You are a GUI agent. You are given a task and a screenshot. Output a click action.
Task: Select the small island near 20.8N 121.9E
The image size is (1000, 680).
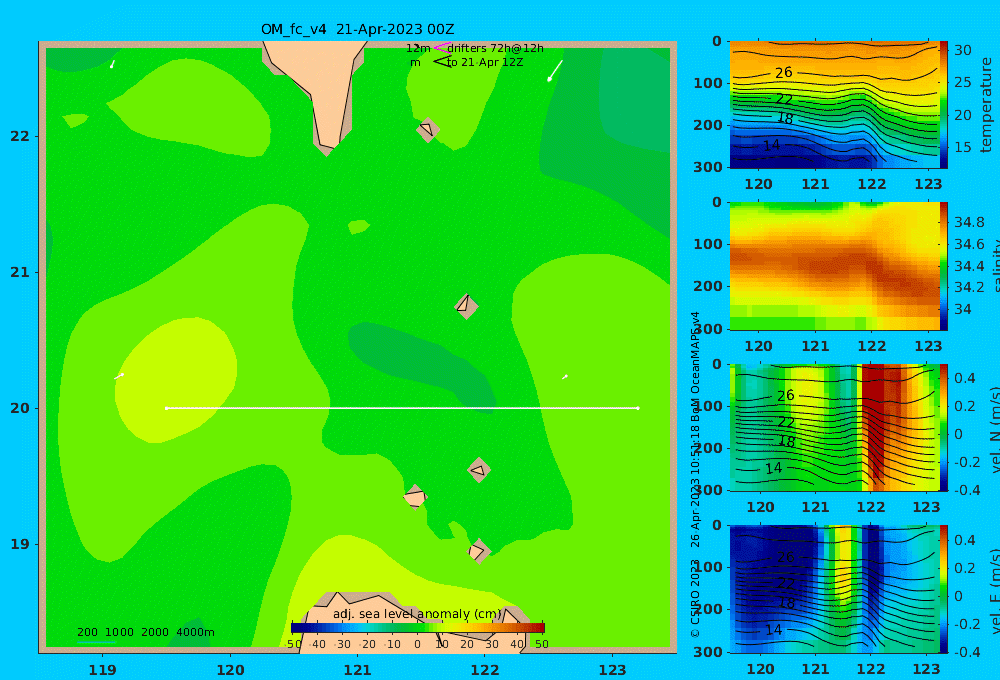tap(466, 306)
